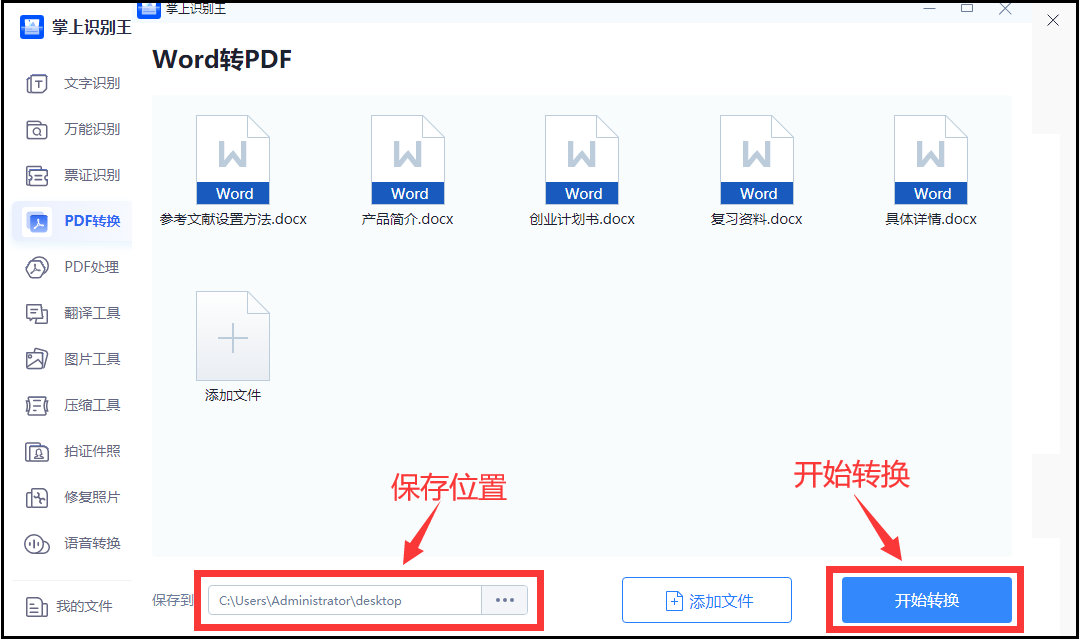1080x640 pixels.
Task: Click the 复习资料.docx file name
Action: [x=757, y=220]
